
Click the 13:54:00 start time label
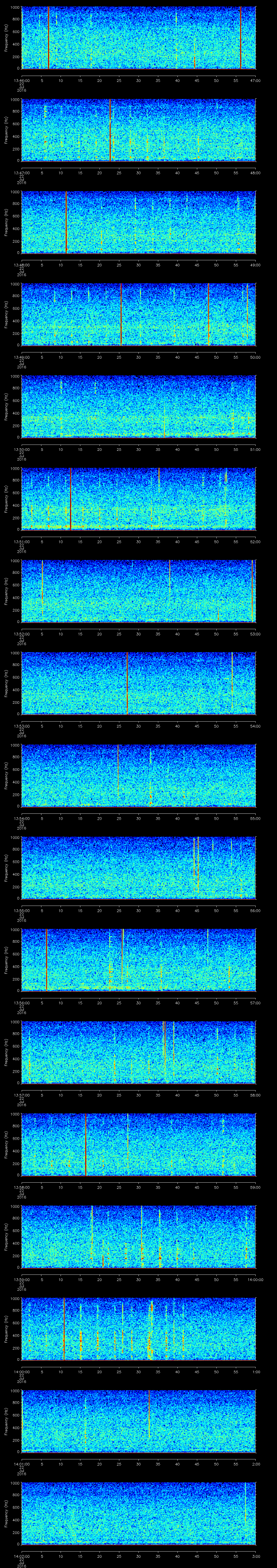22,818
